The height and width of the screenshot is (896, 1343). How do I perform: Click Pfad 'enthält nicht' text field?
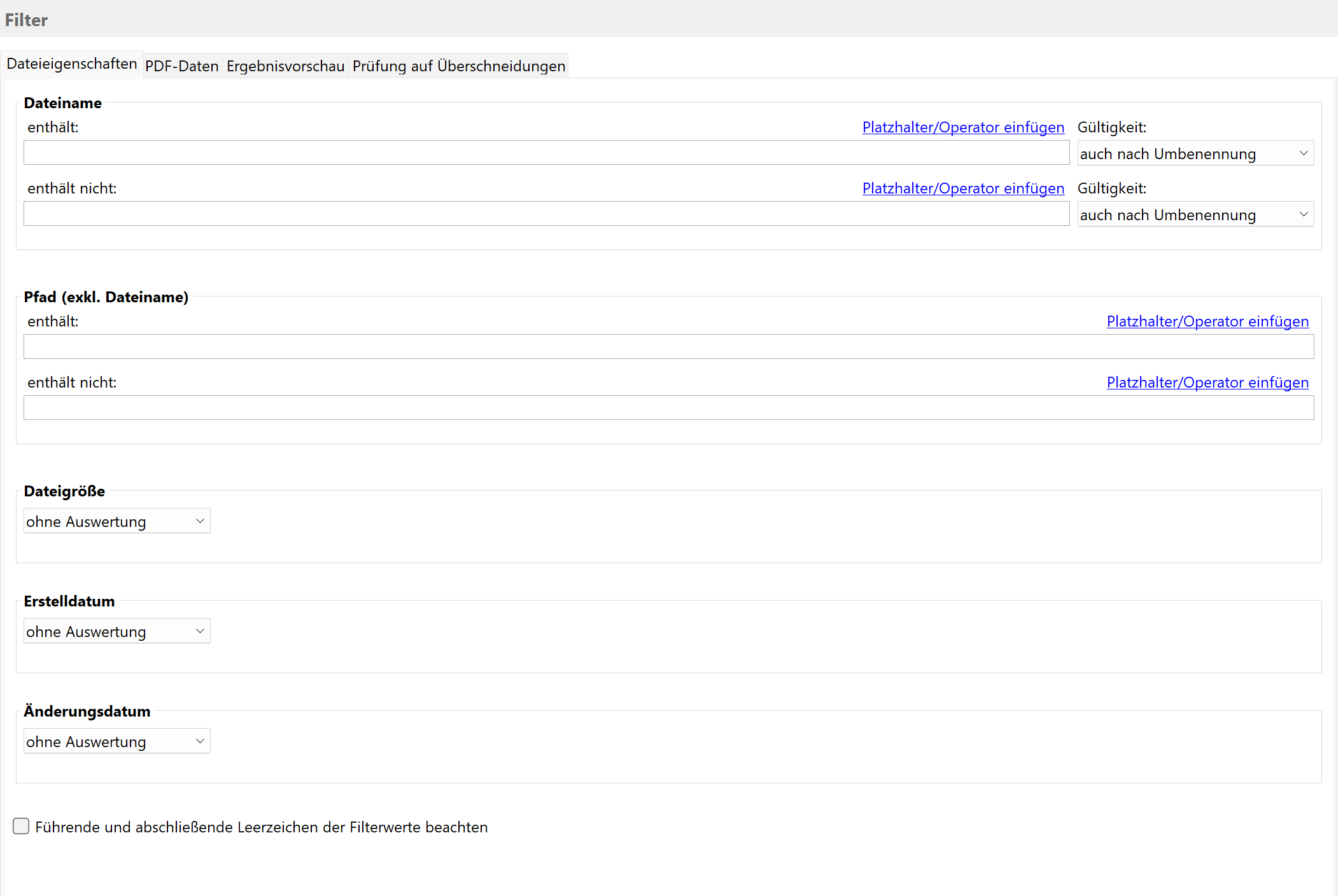[668, 408]
